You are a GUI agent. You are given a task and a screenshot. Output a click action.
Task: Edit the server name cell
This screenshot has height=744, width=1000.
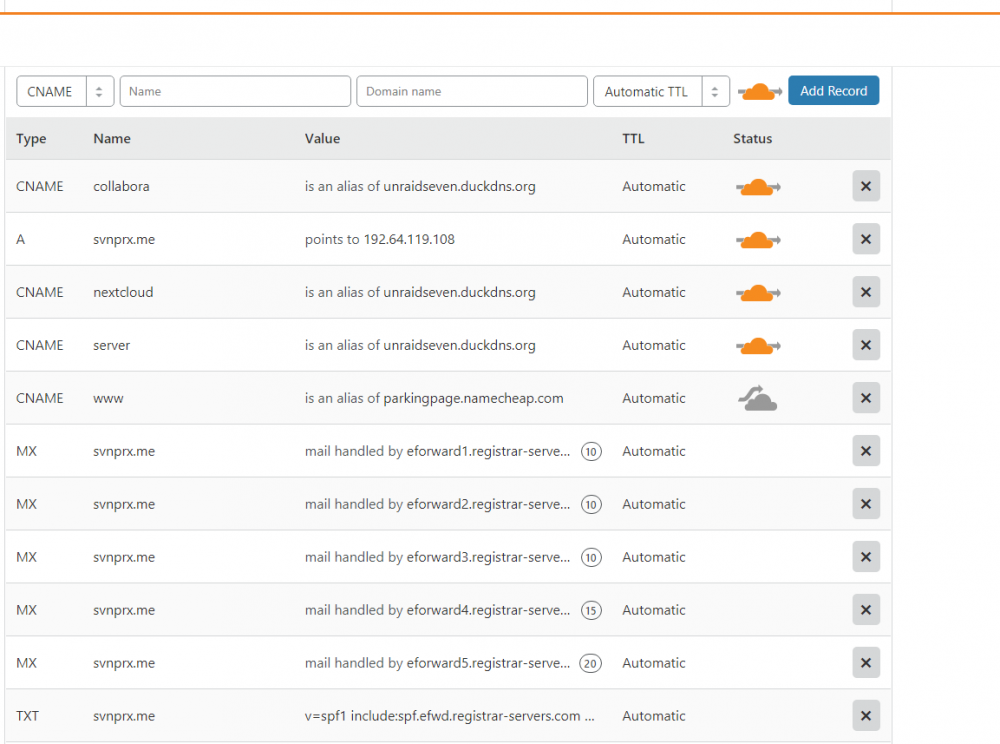(x=112, y=345)
